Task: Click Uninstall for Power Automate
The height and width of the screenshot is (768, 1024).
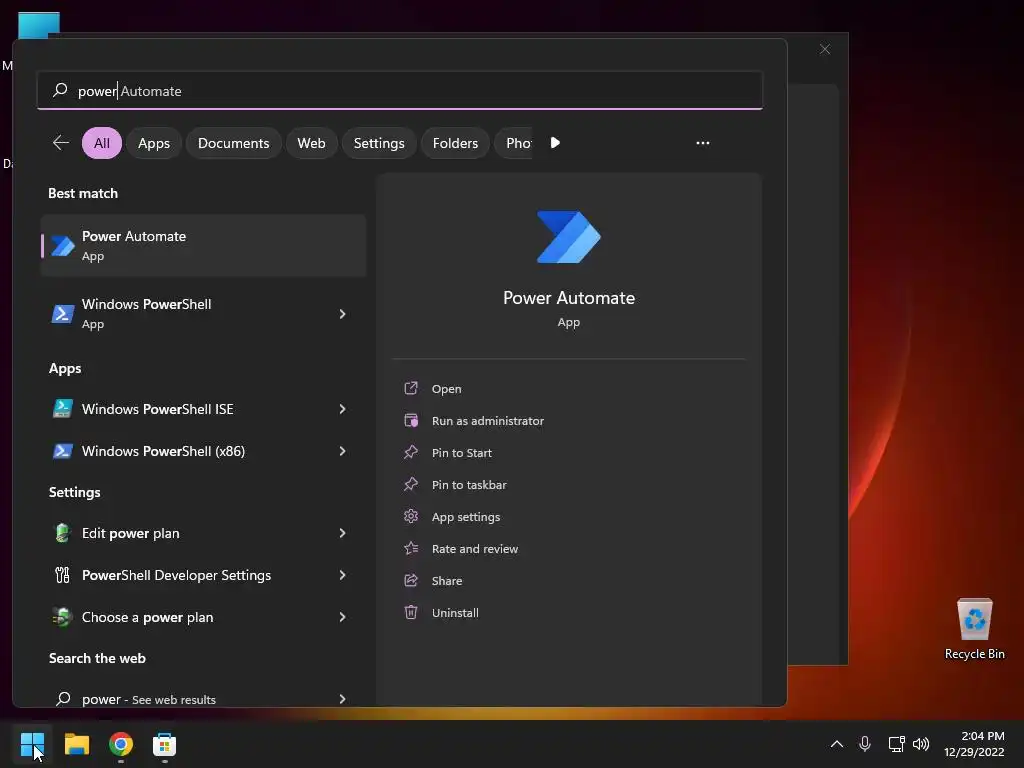Action: point(455,613)
